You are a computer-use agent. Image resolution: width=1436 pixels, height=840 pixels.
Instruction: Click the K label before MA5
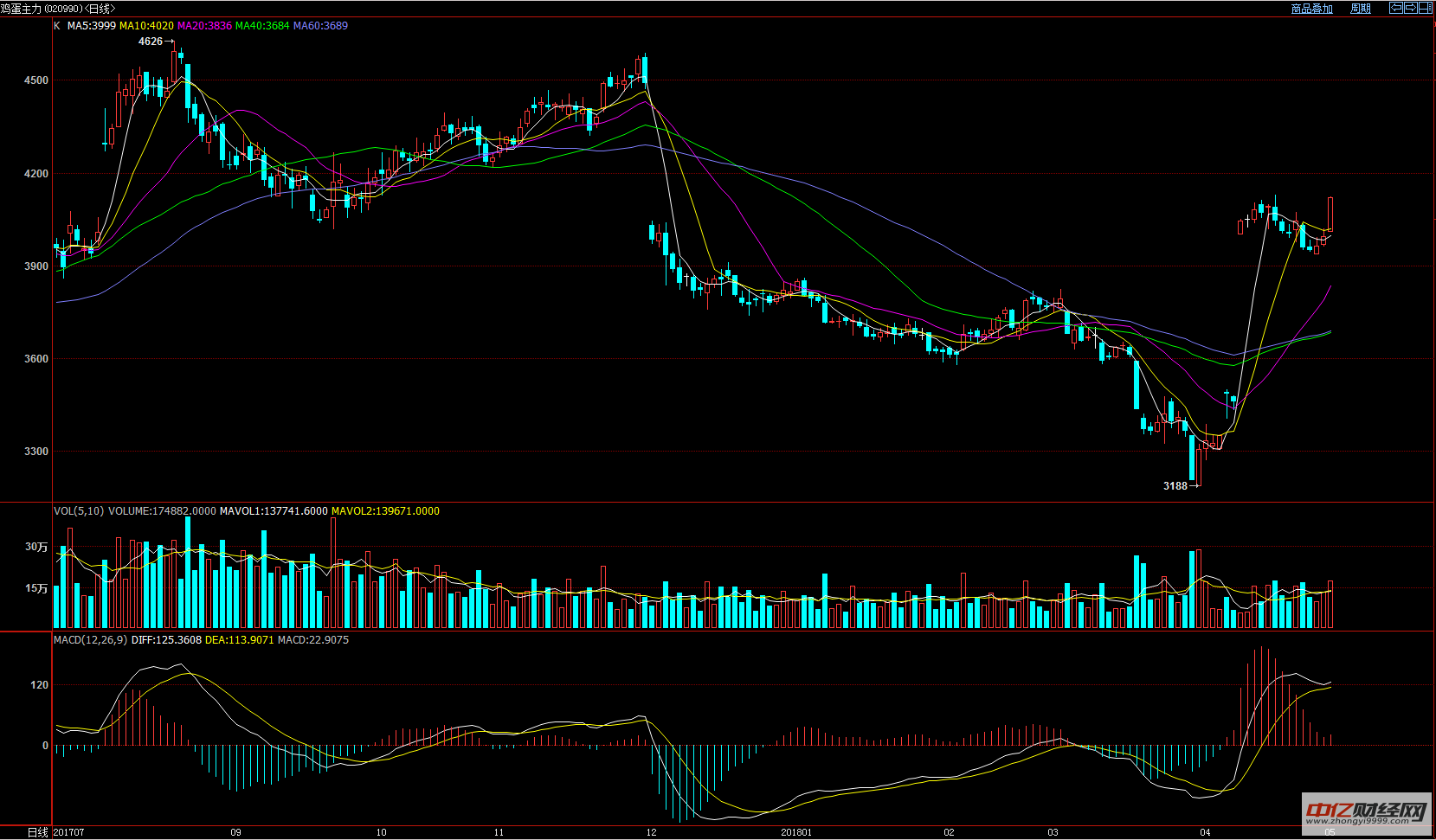click(57, 26)
